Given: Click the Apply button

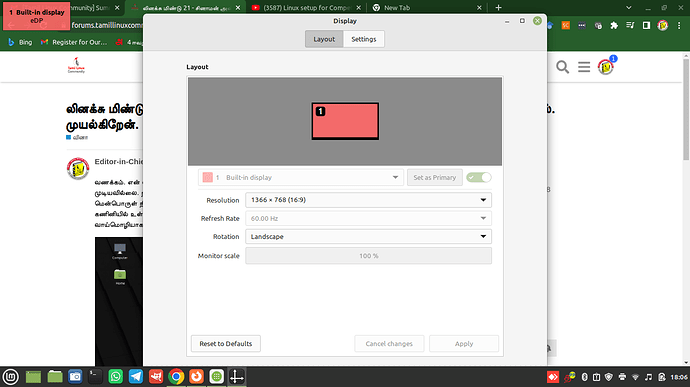Looking at the screenshot, I should coord(464,343).
